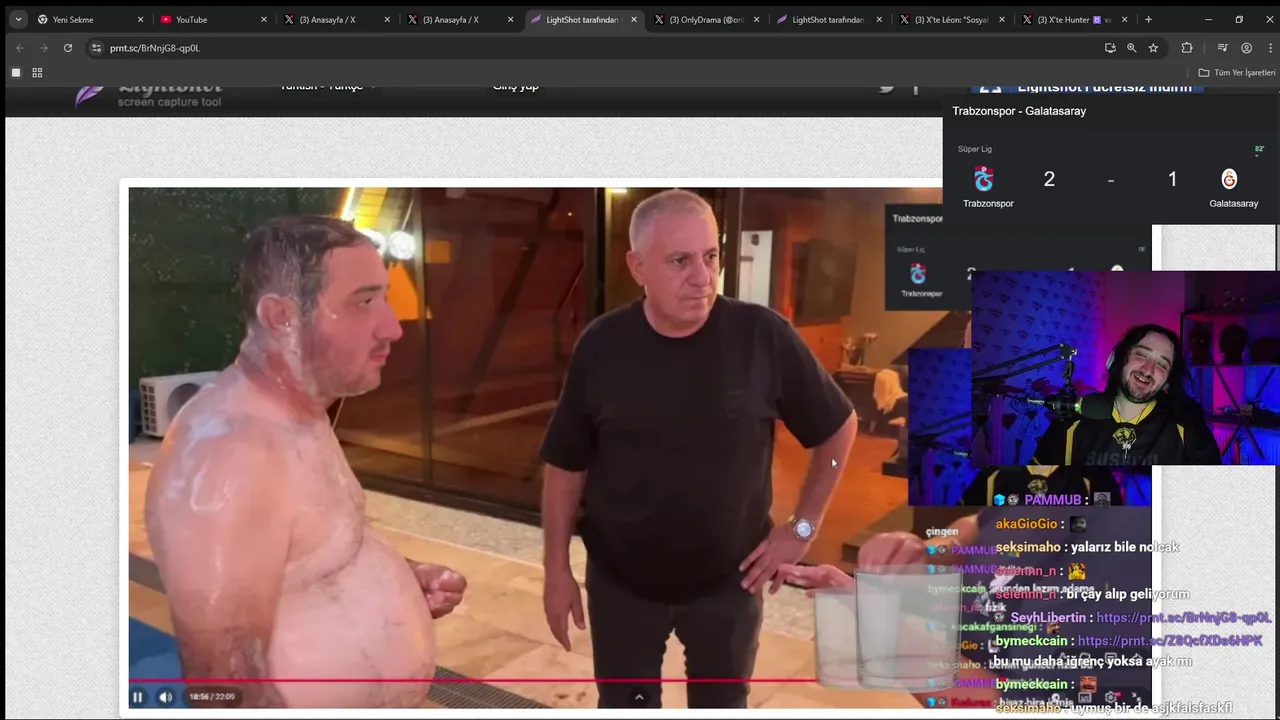Viewport: 1280px width, 720px height.
Task: Add a new tab with the plus button
Action: pyautogui.click(x=1148, y=19)
